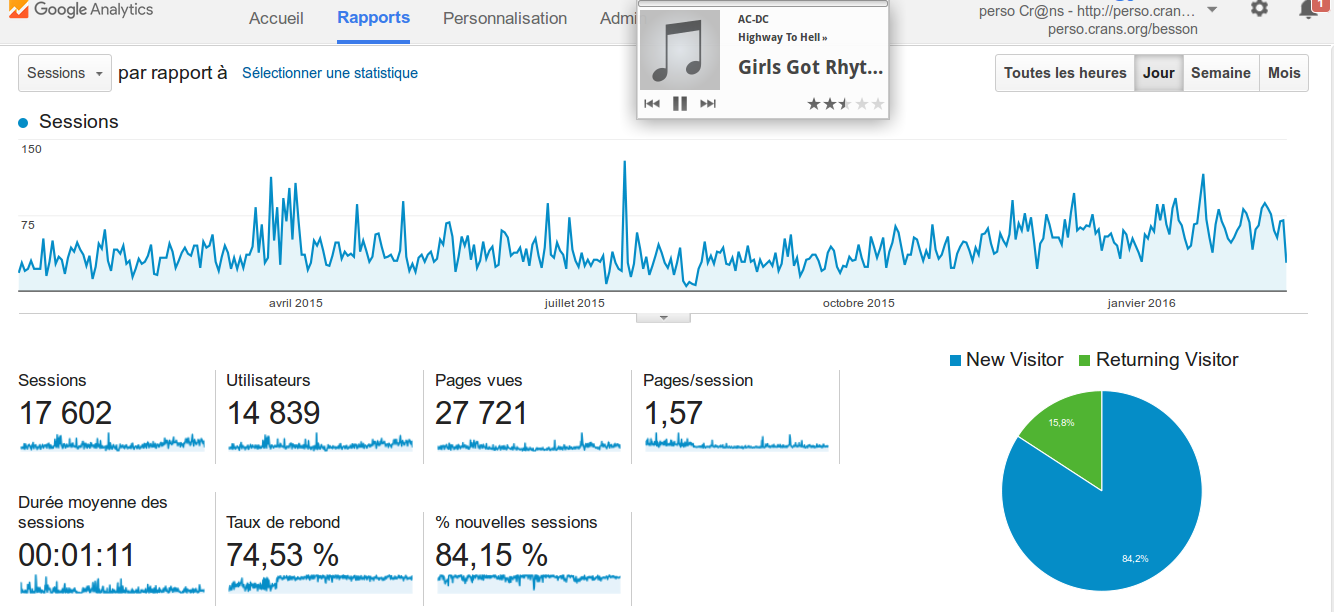This screenshot has width=1334, height=612.
Task: Open the notifications bell icon
Action: (1308, 10)
